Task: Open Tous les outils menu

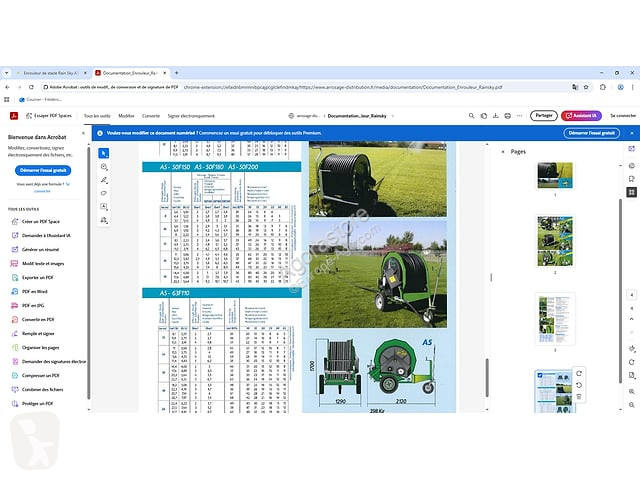Action: 97,116
